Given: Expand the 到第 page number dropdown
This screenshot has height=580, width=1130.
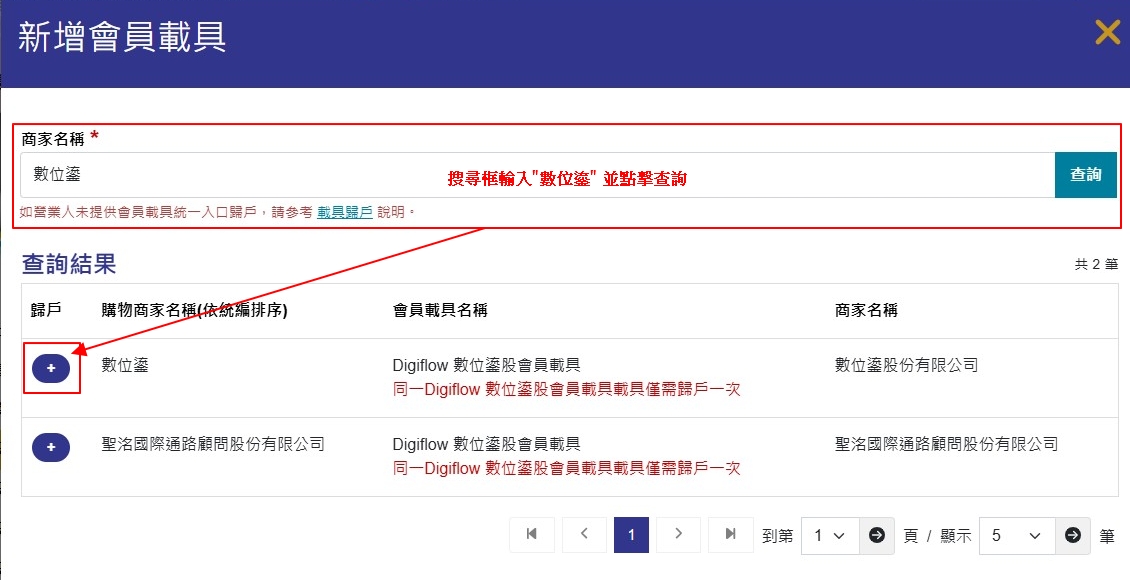Looking at the screenshot, I should point(829,536).
